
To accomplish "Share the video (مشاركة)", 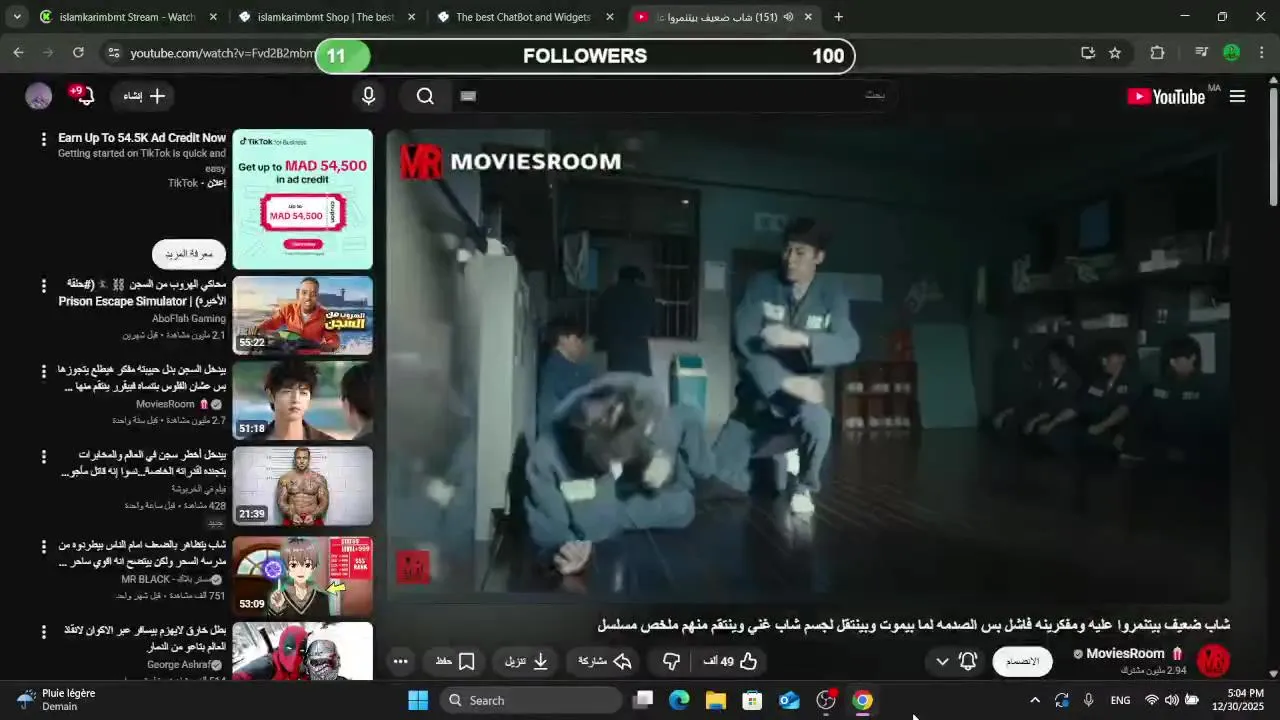I will [605, 661].
